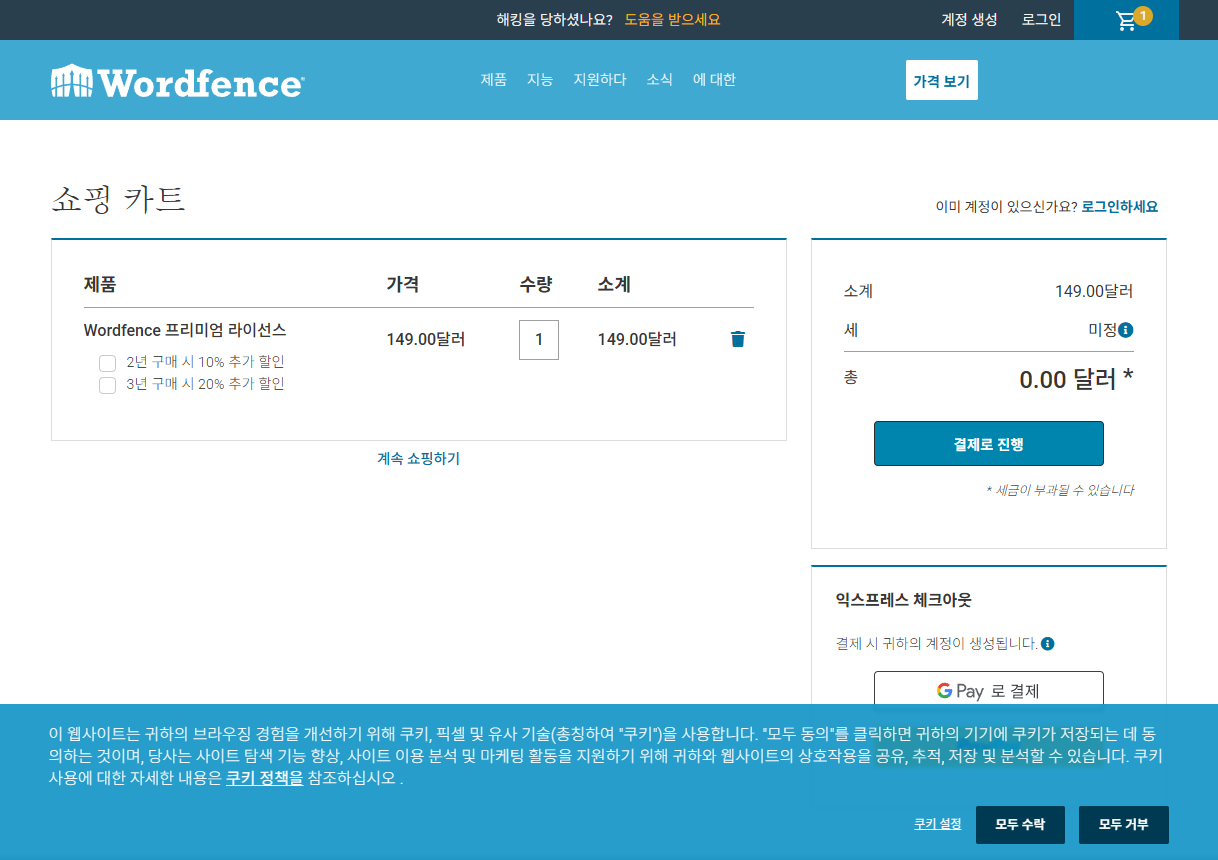
Task: Click the 익스프레스 체크아웃 heading
Action: 904,600
